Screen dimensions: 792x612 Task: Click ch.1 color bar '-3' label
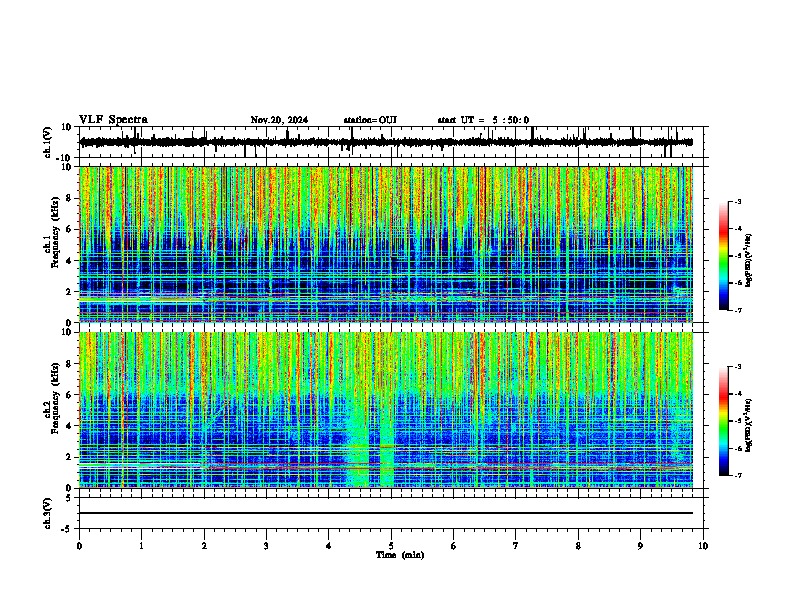(x=737, y=201)
